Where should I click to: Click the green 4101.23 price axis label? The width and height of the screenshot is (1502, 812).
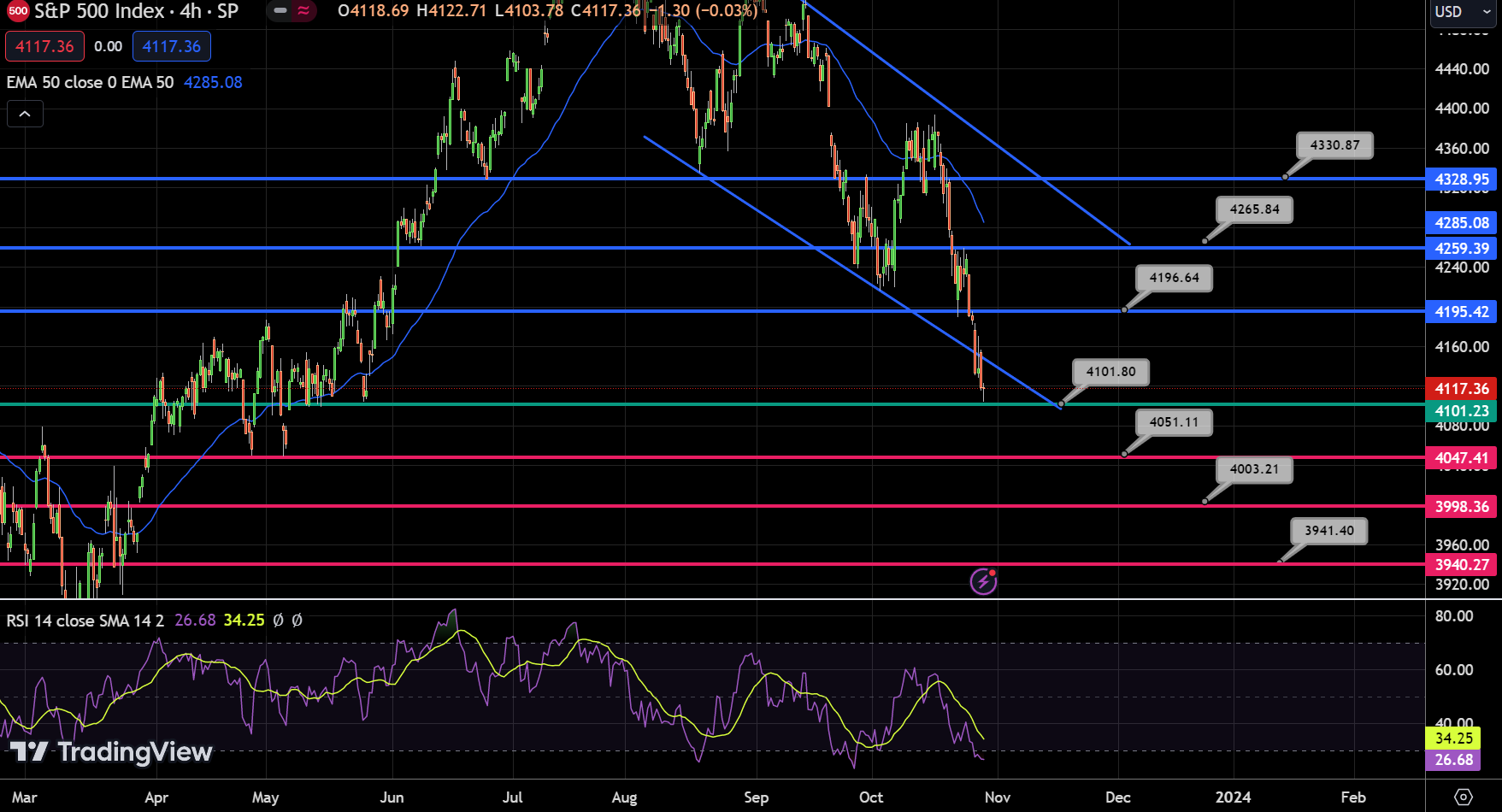pyautogui.click(x=1461, y=411)
